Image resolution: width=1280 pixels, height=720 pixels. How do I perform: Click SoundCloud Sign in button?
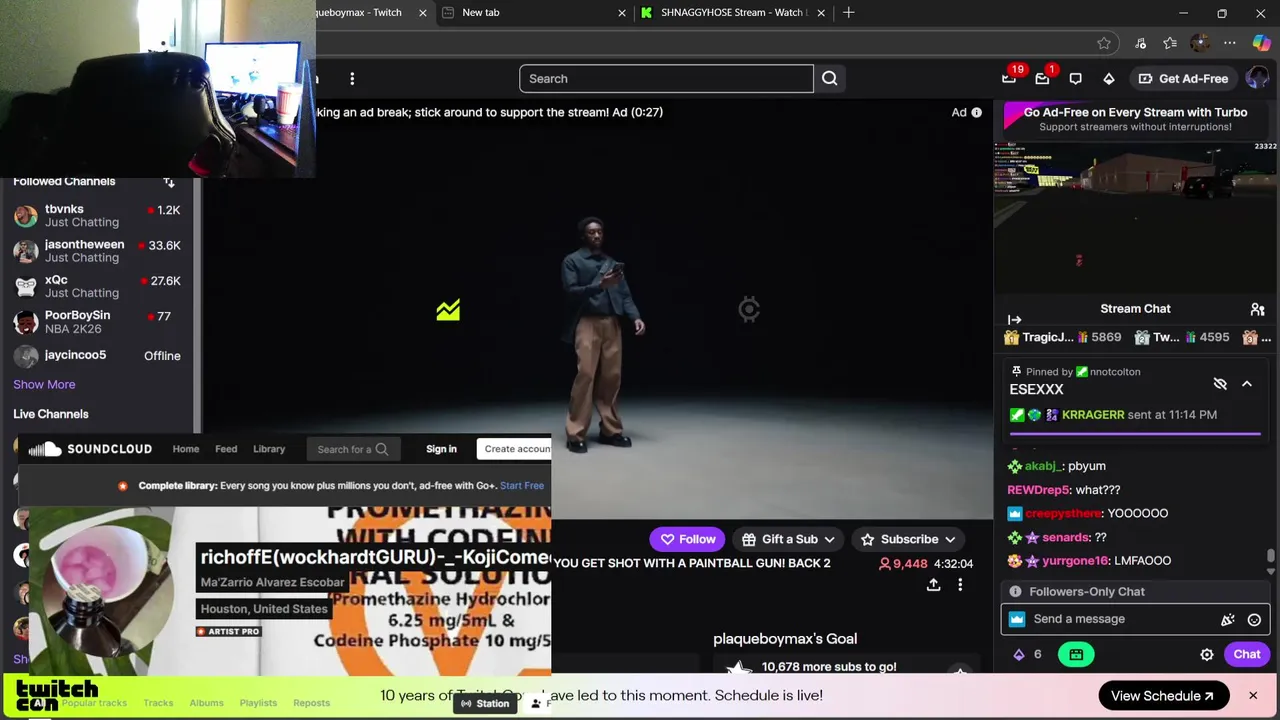click(441, 449)
